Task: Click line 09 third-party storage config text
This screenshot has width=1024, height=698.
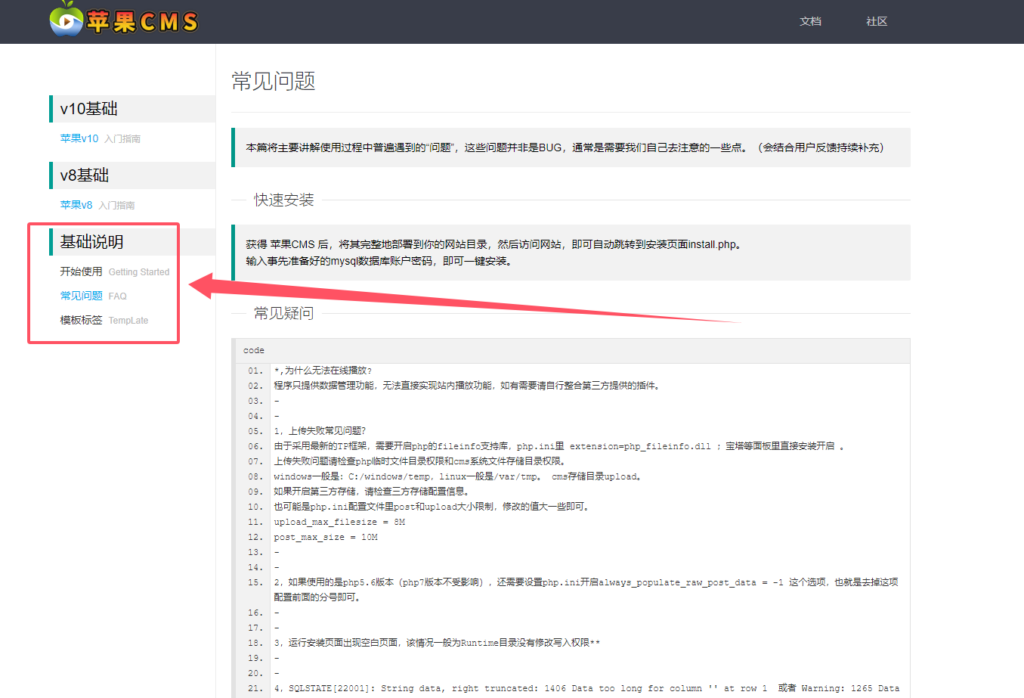Action: point(372,492)
